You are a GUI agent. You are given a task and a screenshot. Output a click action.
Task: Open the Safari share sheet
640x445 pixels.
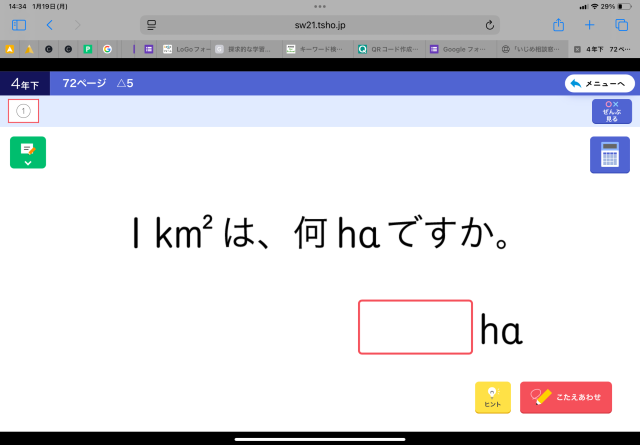558,24
